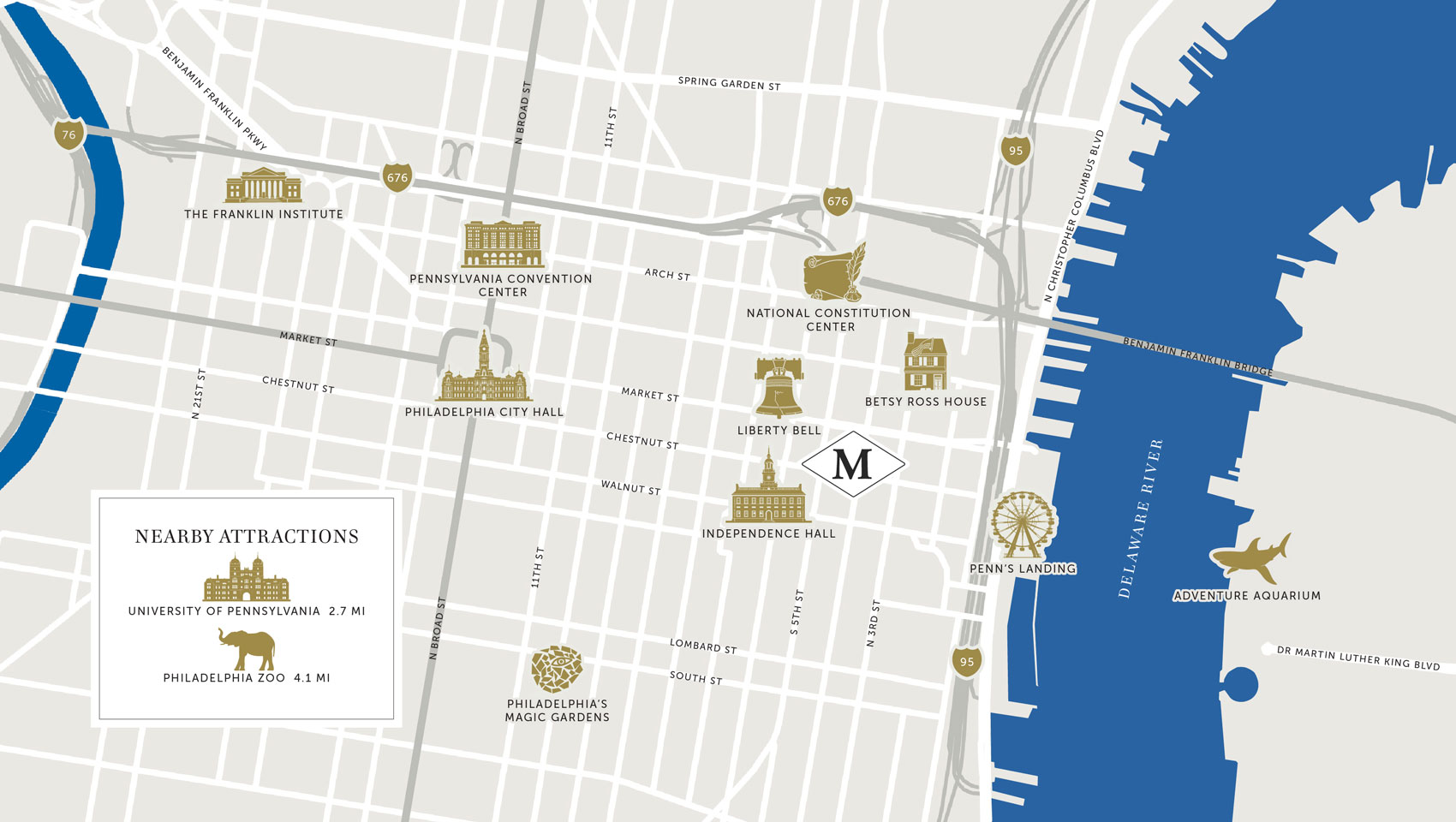Click the Liberty Bell icon
This screenshot has width=1456, height=822.
[779, 388]
